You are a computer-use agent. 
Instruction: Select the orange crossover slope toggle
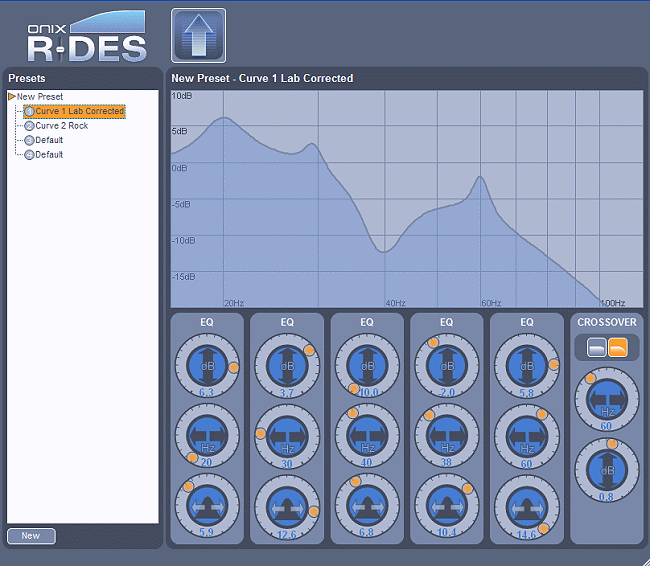618,347
